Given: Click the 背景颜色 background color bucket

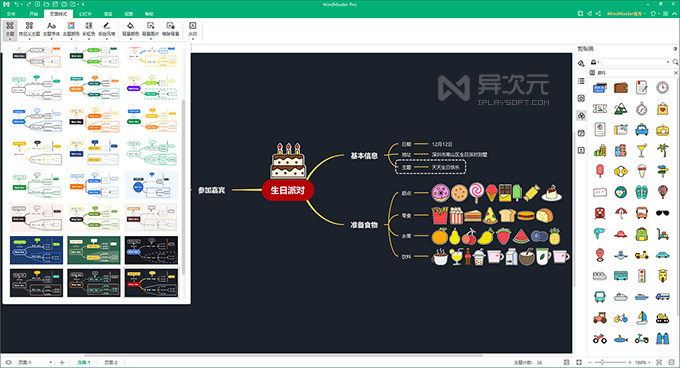Looking at the screenshot, I should point(130,26).
